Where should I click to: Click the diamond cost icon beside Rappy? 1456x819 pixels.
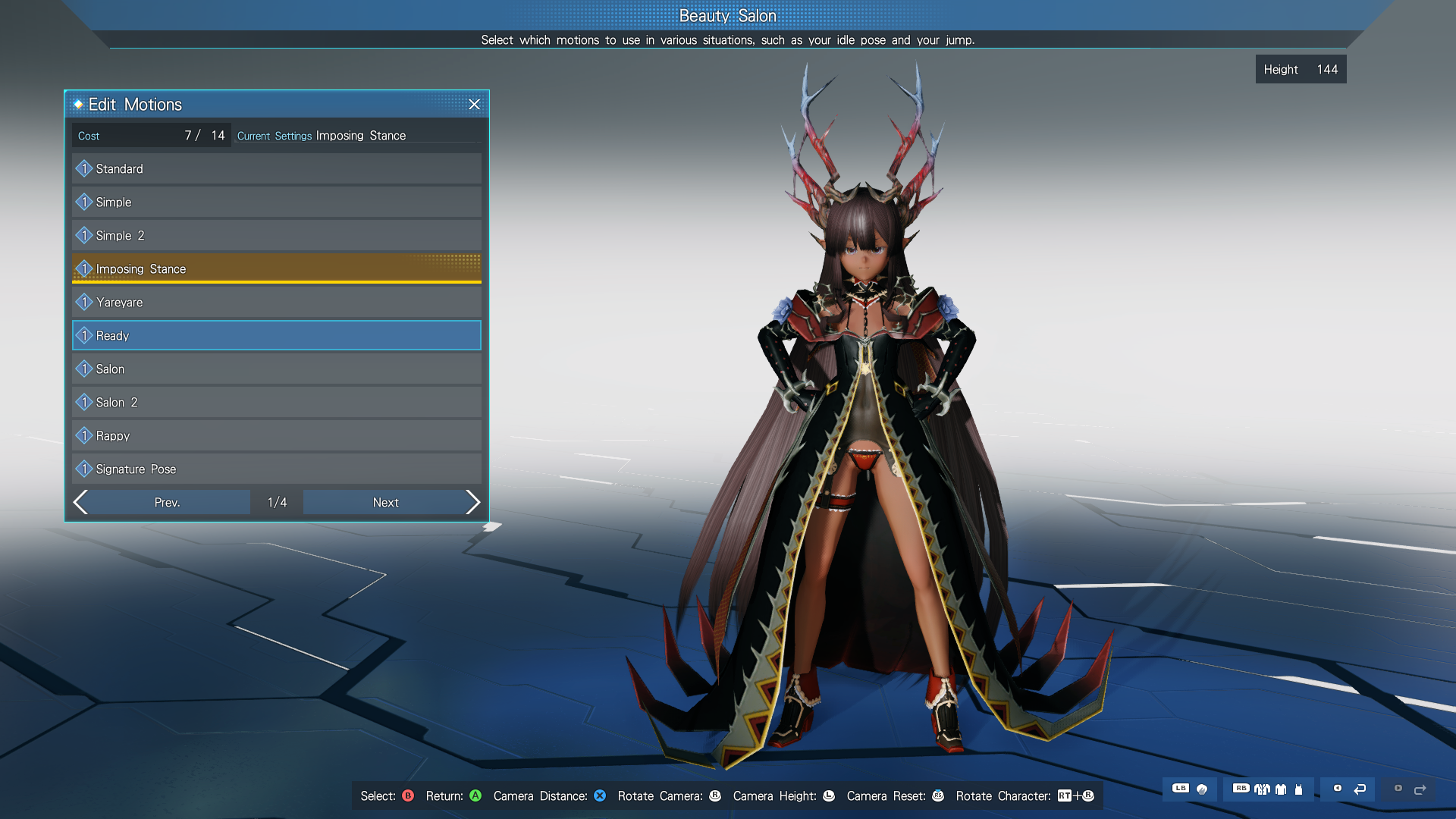pyautogui.click(x=84, y=435)
